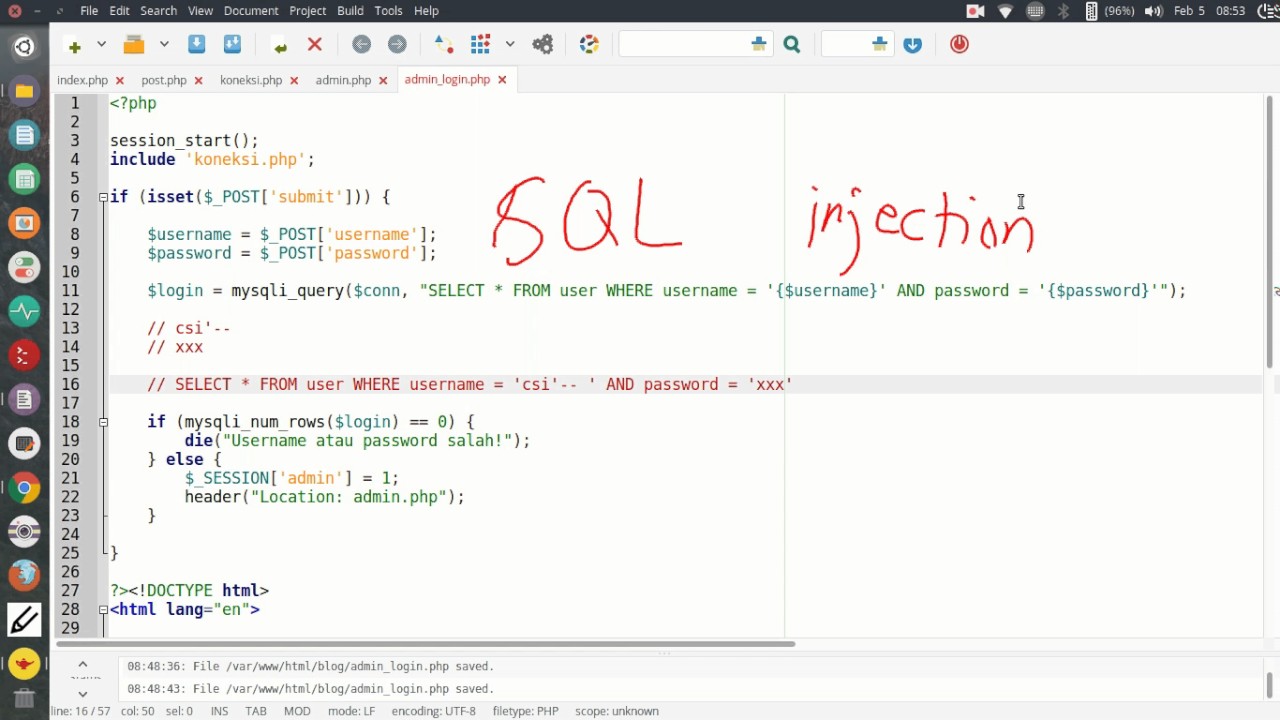Open the volume indicator in top panel
Image resolution: width=1280 pixels, height=720 pixels.
pos(1153,11)
